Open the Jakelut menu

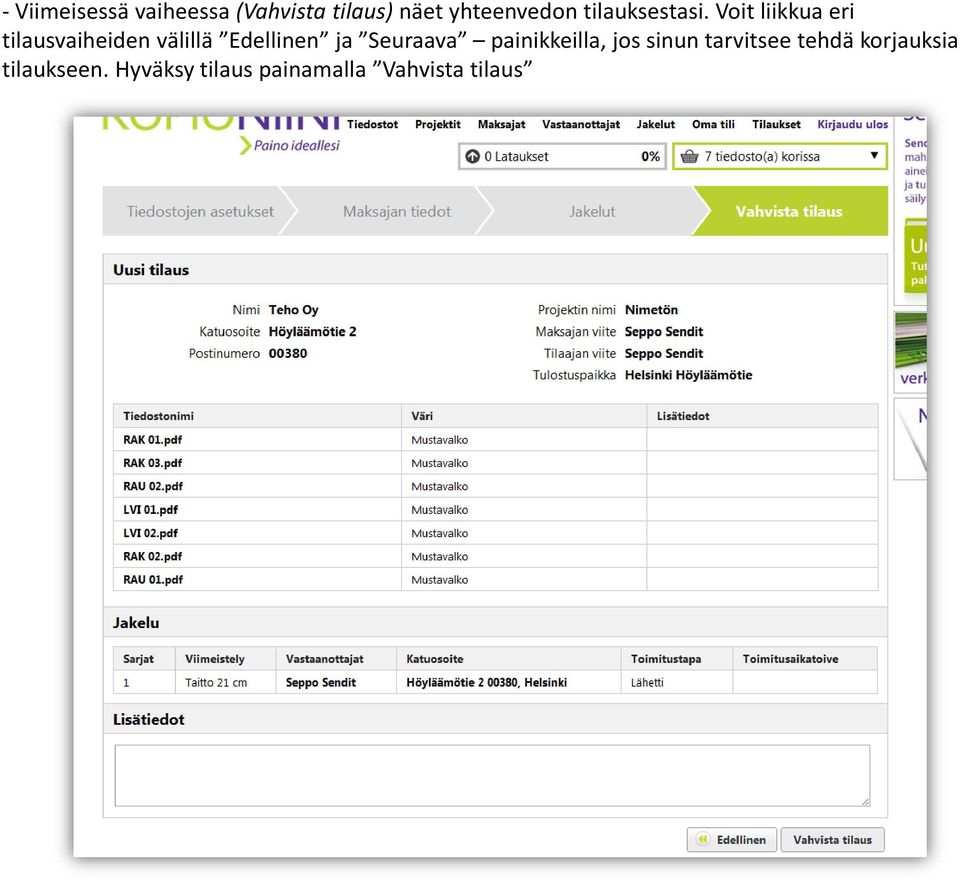click(656, 124)
